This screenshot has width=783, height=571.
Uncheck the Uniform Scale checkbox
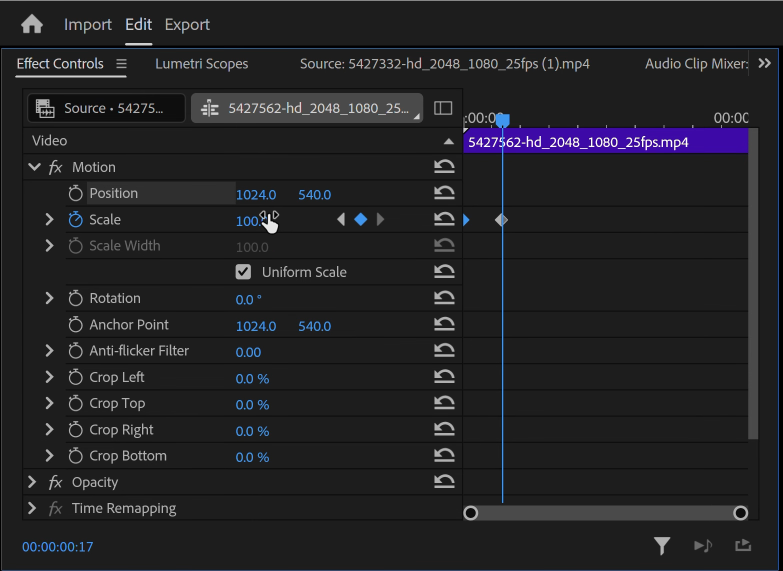pos(243,272)
